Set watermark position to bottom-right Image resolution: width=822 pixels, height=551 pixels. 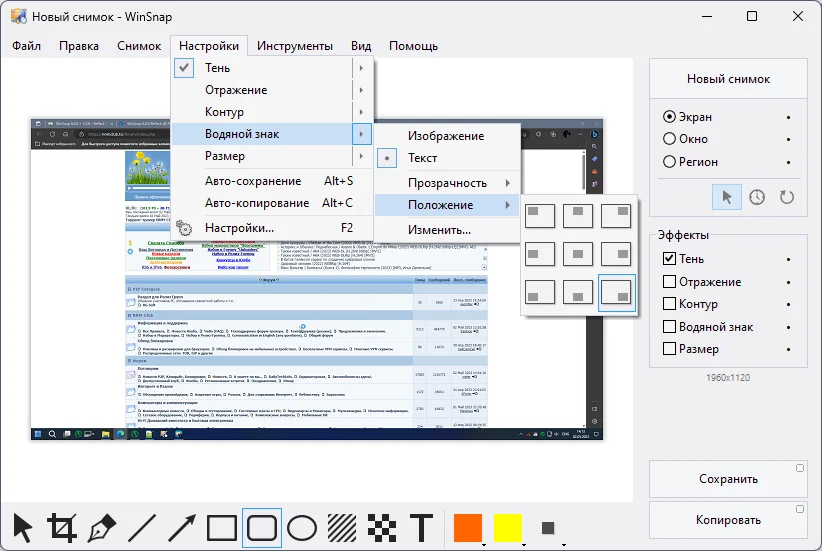(616, 293)
